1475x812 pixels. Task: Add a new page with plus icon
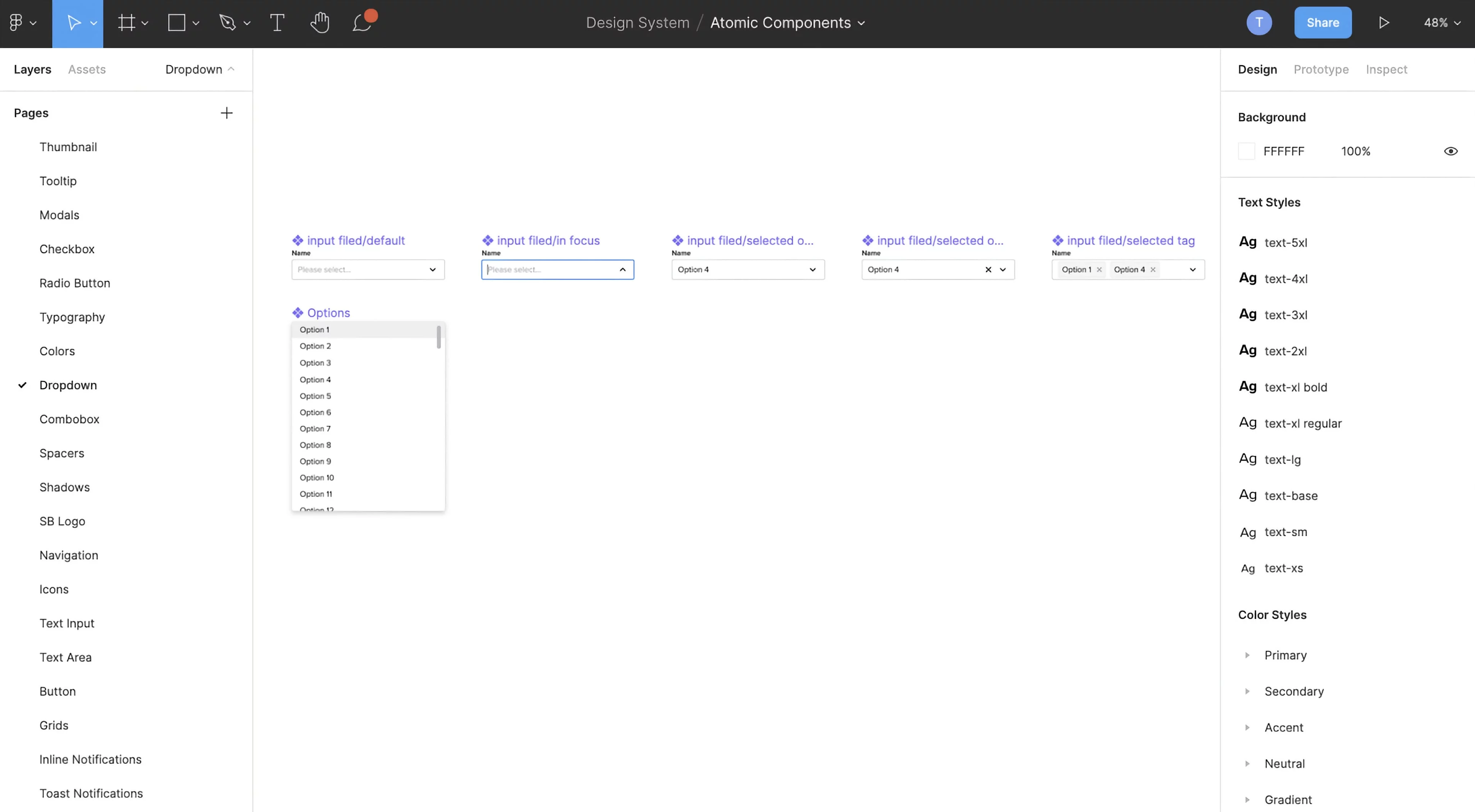tap(227, 113)
